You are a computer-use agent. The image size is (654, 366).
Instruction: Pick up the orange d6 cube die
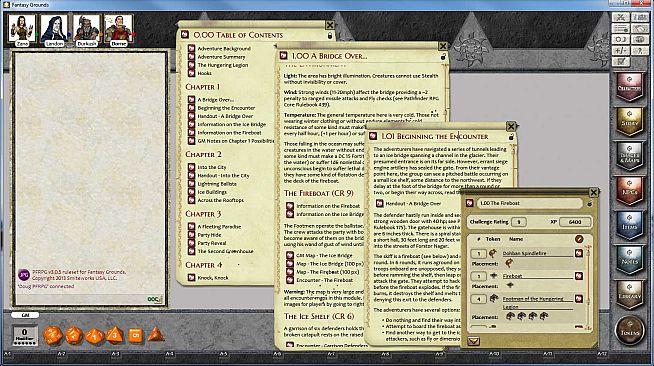click(x=135, y=335)
